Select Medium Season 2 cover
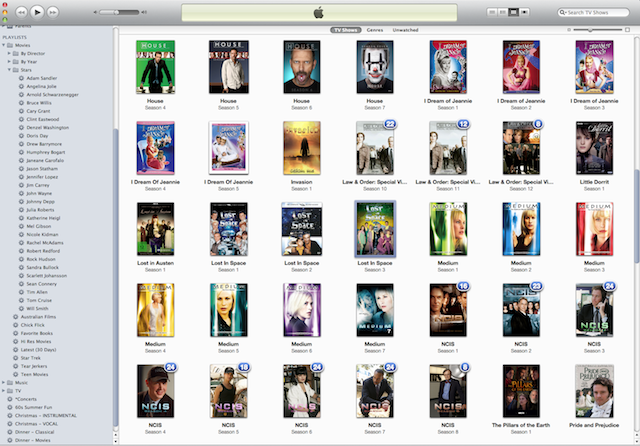This screenshot has width=640, height=446. point(521,229)
